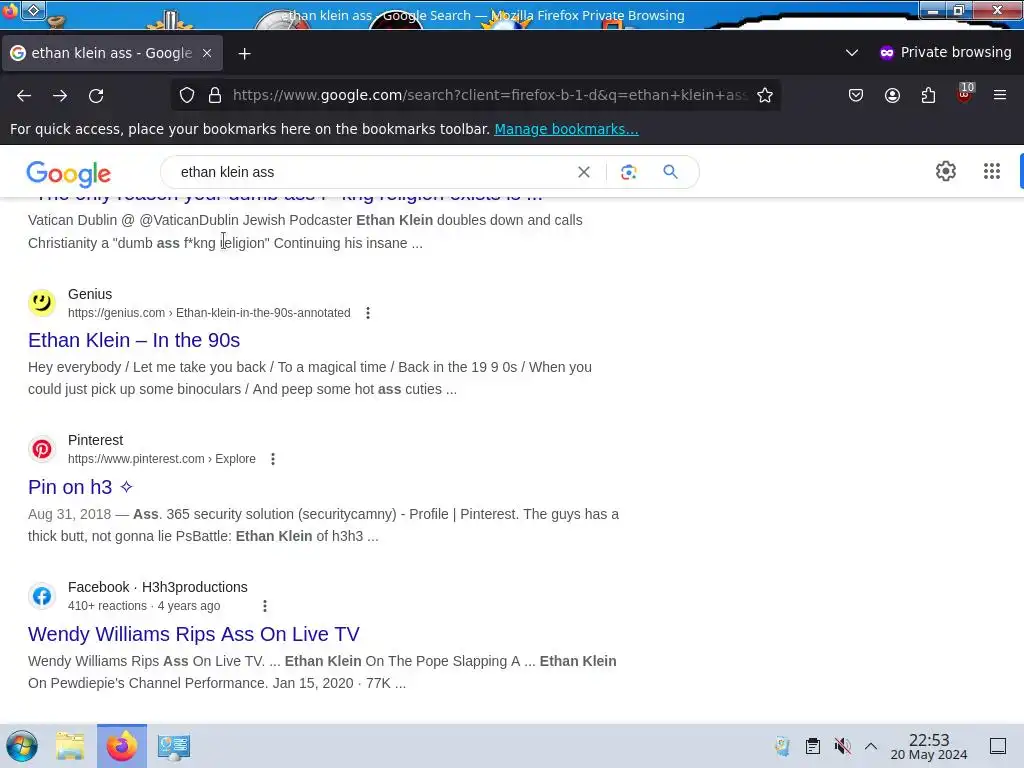Click the Google logo
Image resolution: width=1024 pixels, height=768 pixels.
(69, 174)
